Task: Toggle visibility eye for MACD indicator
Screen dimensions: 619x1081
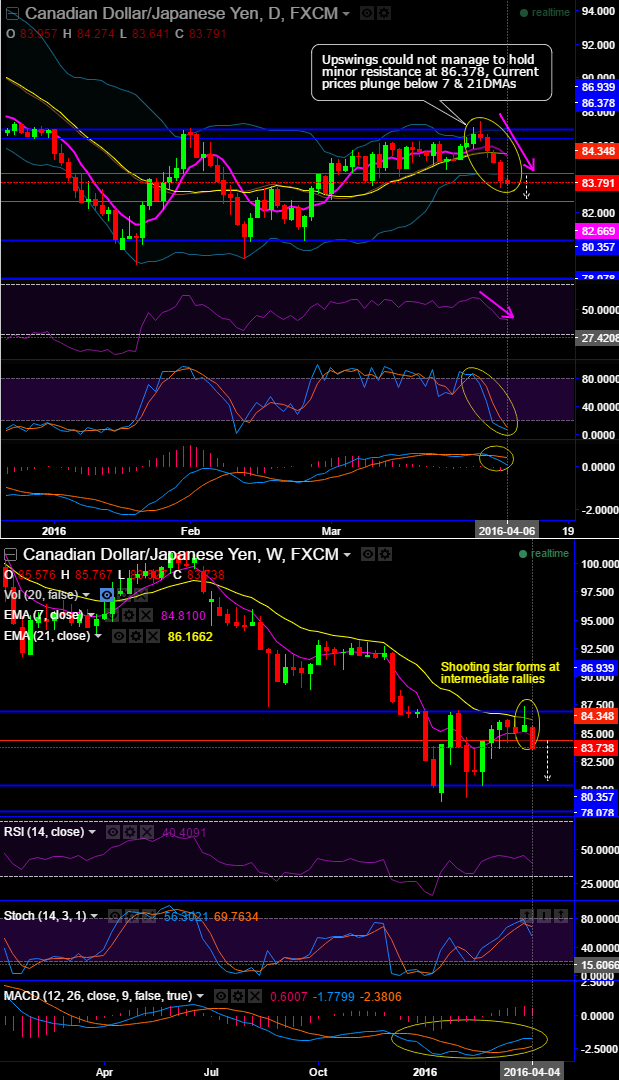Action: point(223,996)
